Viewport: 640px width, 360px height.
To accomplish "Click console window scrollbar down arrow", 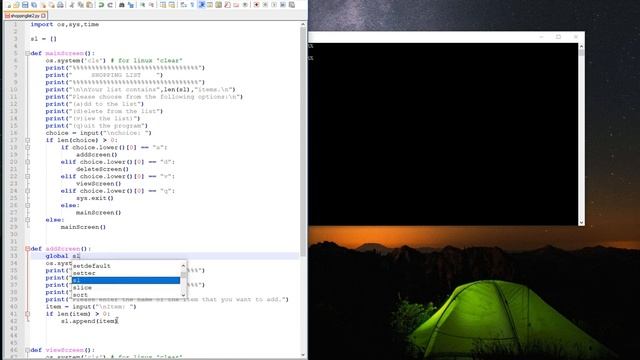I will point(581,222).
